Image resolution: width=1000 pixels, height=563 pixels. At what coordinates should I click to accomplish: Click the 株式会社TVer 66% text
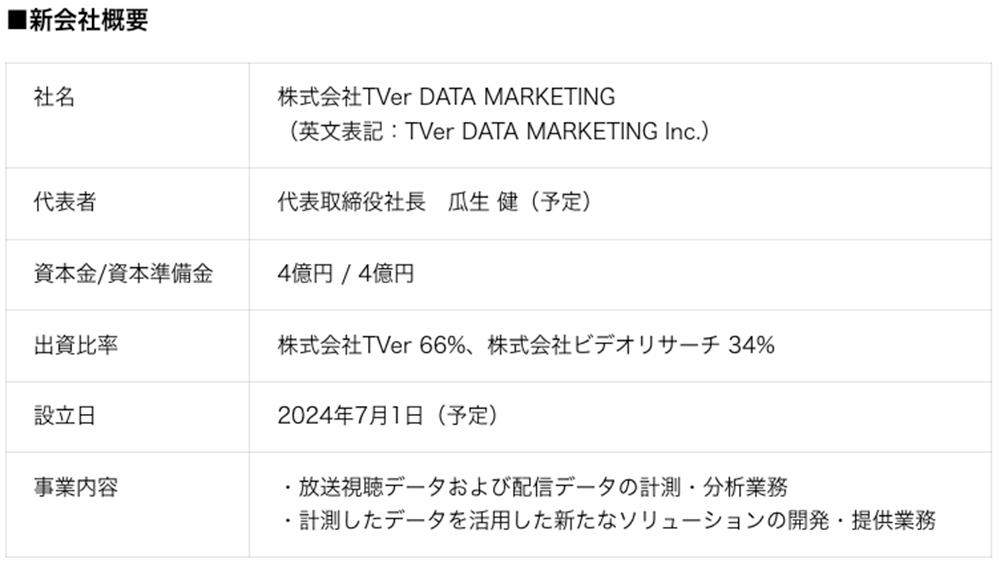click(x=372, y=346)
